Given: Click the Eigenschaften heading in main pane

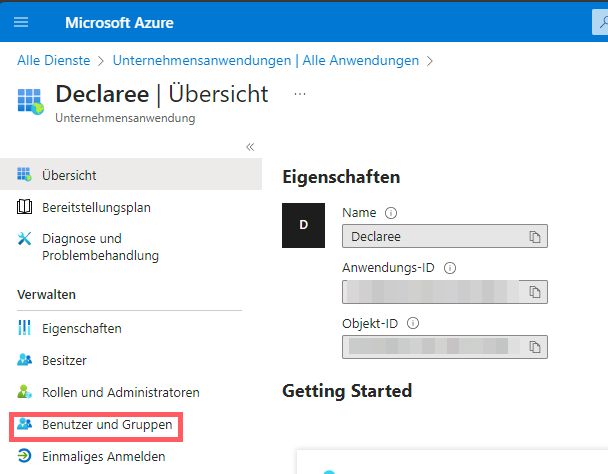Looking at the screenshot, I should click(341, 177).
